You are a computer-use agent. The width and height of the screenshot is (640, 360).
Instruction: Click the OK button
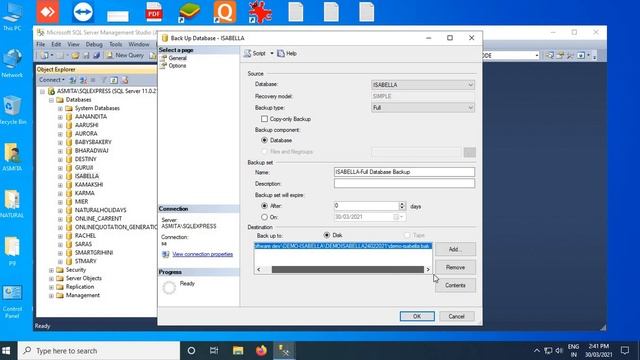coord(417,316)
